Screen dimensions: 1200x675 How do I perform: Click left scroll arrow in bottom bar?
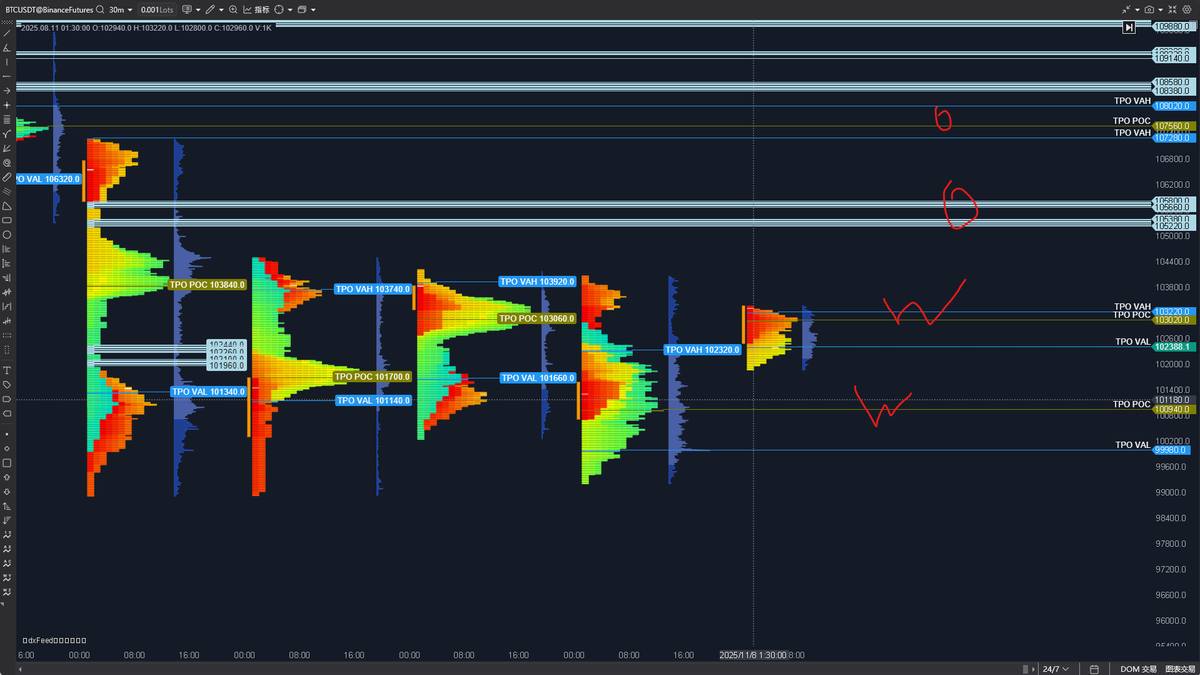(x=18, y=668)
